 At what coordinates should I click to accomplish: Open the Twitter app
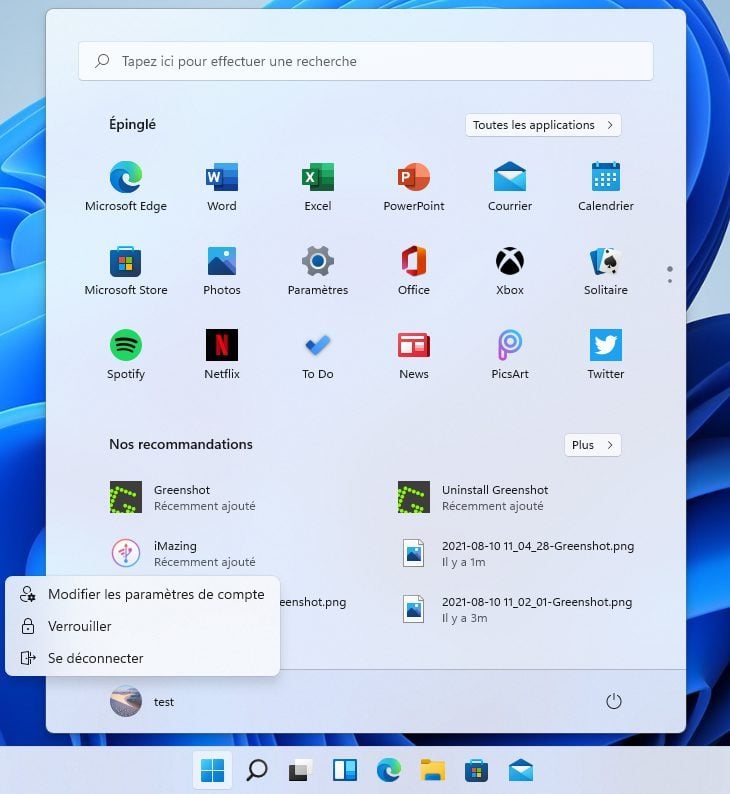[605, 354]
